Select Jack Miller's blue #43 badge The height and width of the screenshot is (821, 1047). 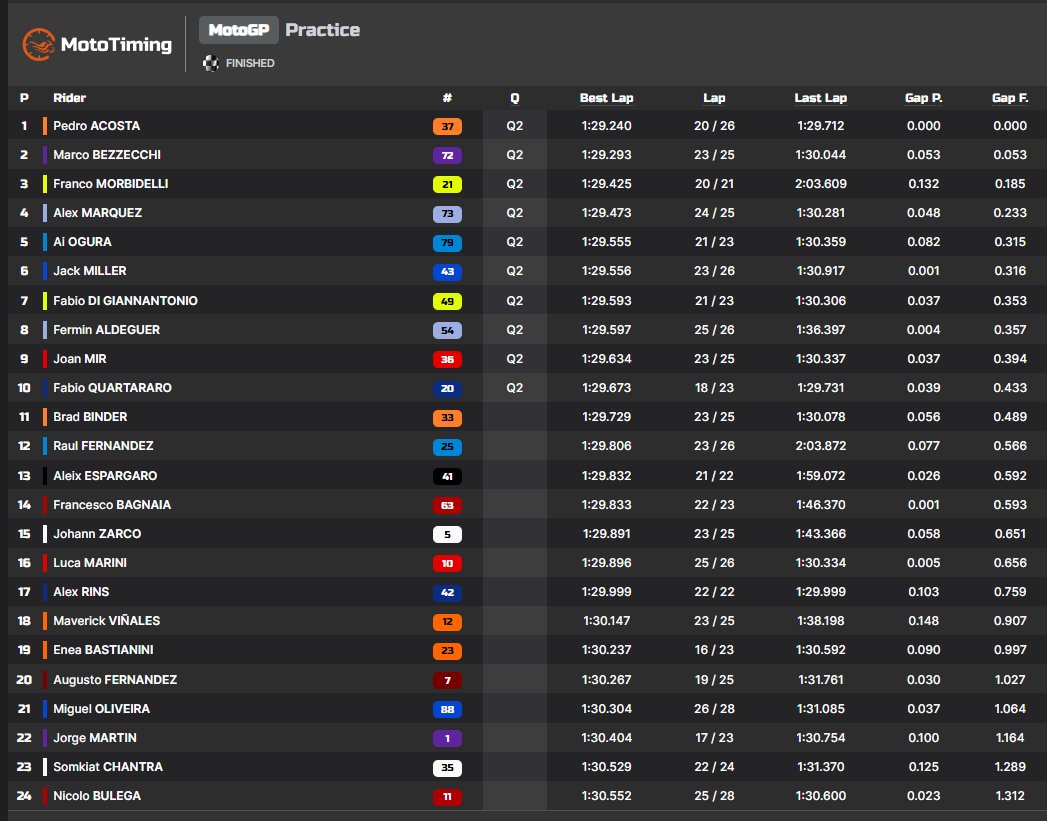[447, 271]
